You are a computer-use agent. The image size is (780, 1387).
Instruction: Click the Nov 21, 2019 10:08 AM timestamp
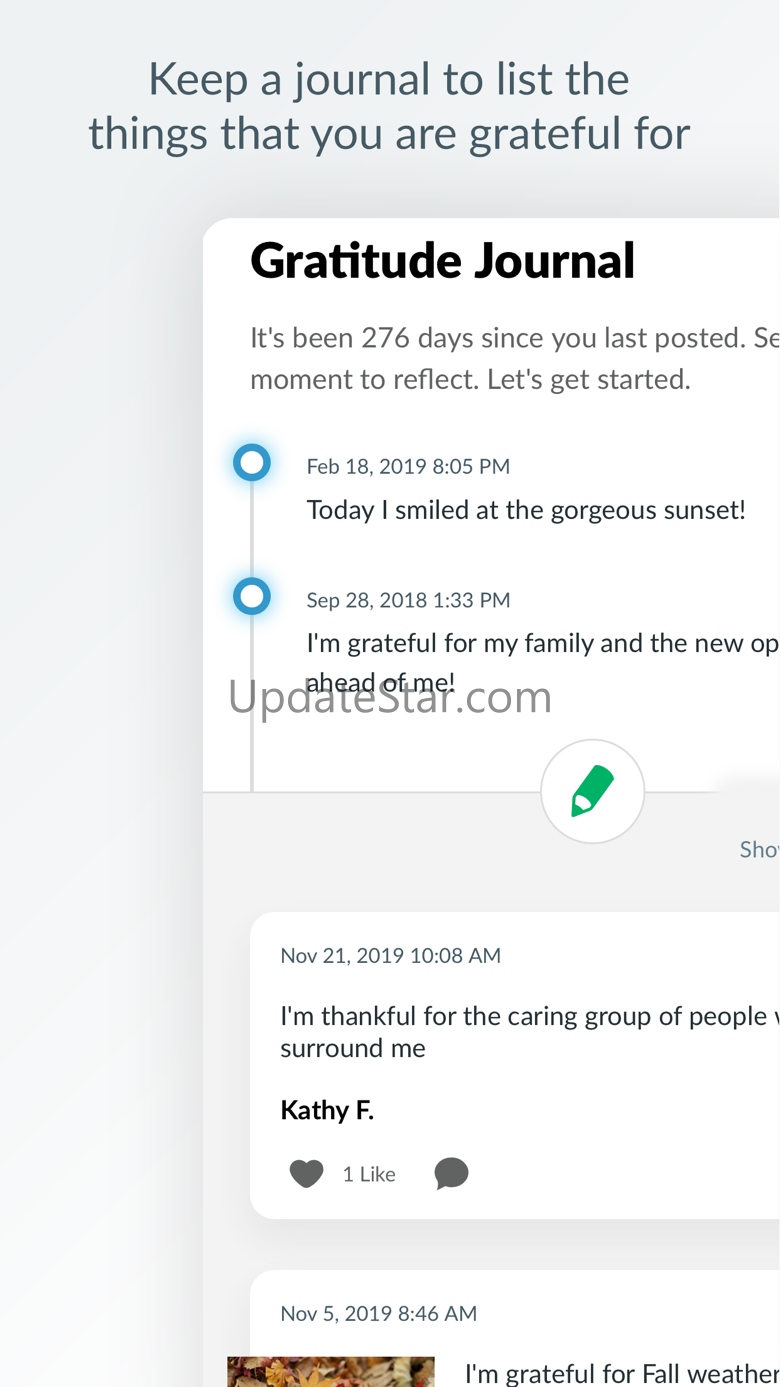coord(390,955)
